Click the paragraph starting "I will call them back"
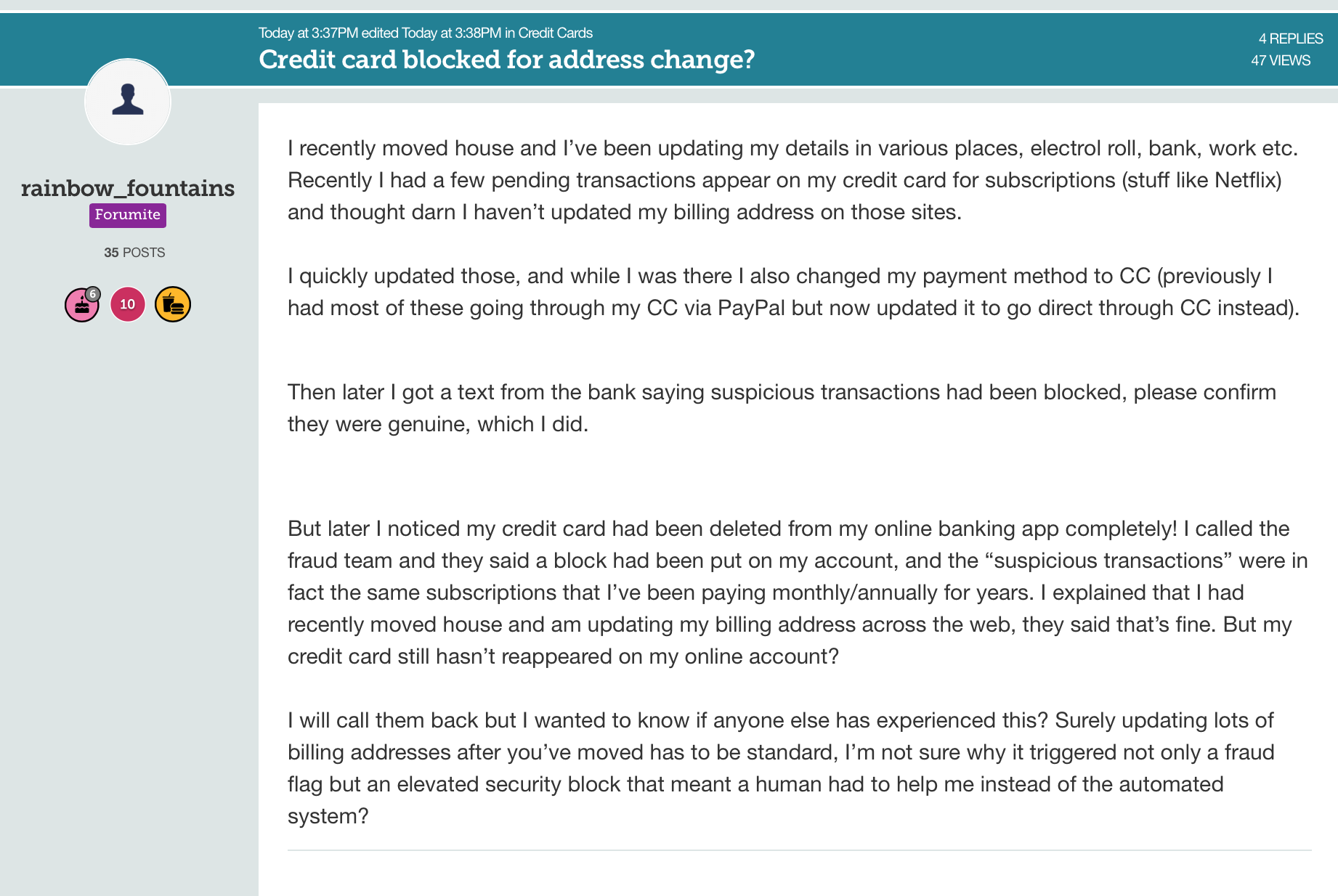1338x896 pixels. pos(781,768)
